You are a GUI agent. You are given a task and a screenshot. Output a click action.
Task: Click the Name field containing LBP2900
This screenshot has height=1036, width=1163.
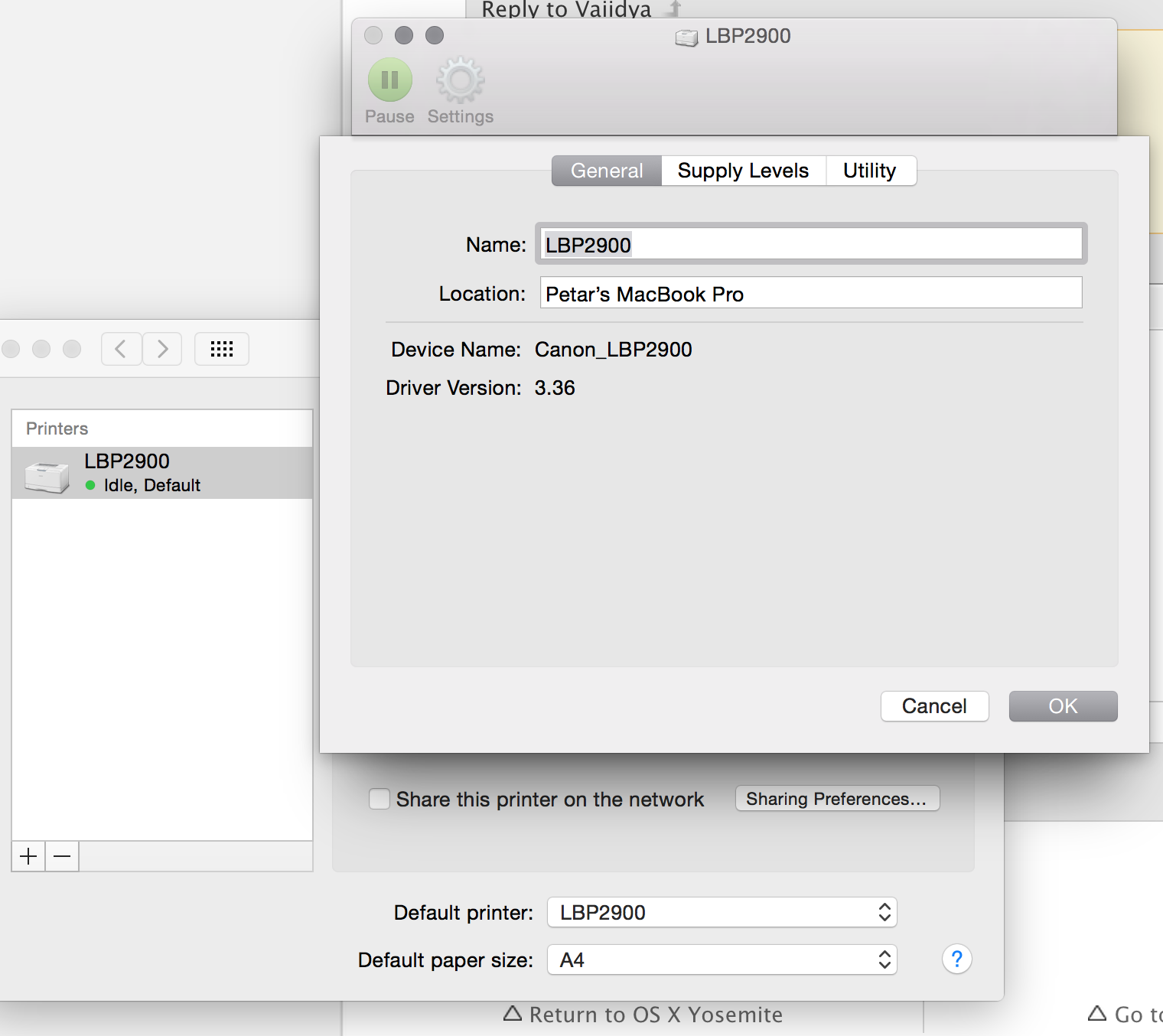(x=811, y=245)
